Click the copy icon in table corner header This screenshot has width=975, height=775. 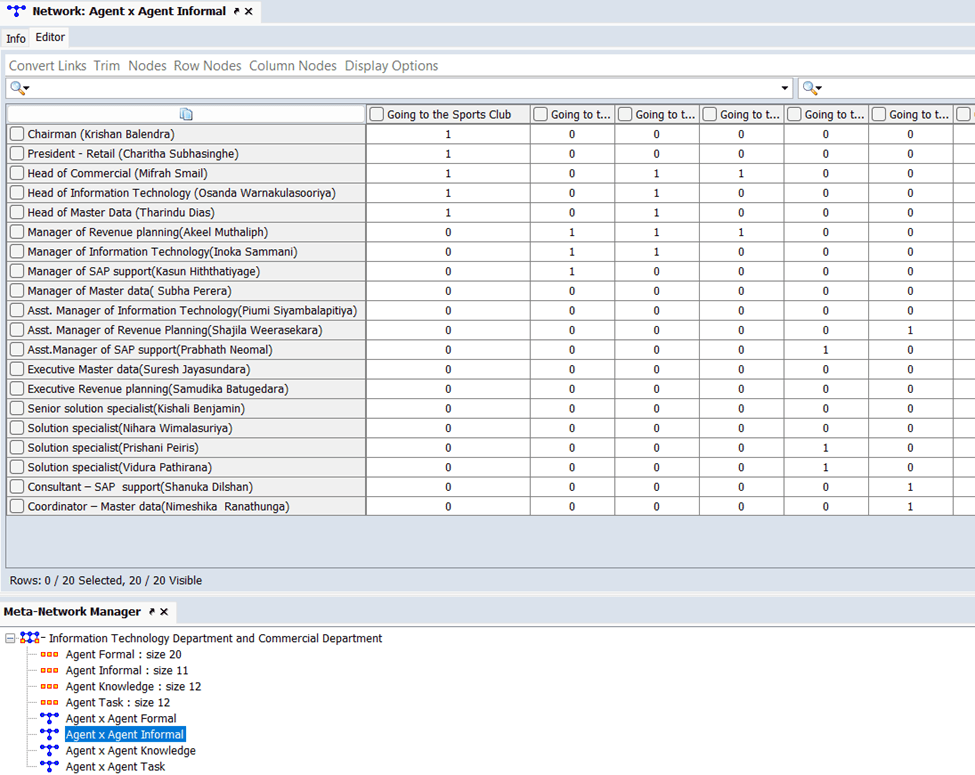pos(186,114)
